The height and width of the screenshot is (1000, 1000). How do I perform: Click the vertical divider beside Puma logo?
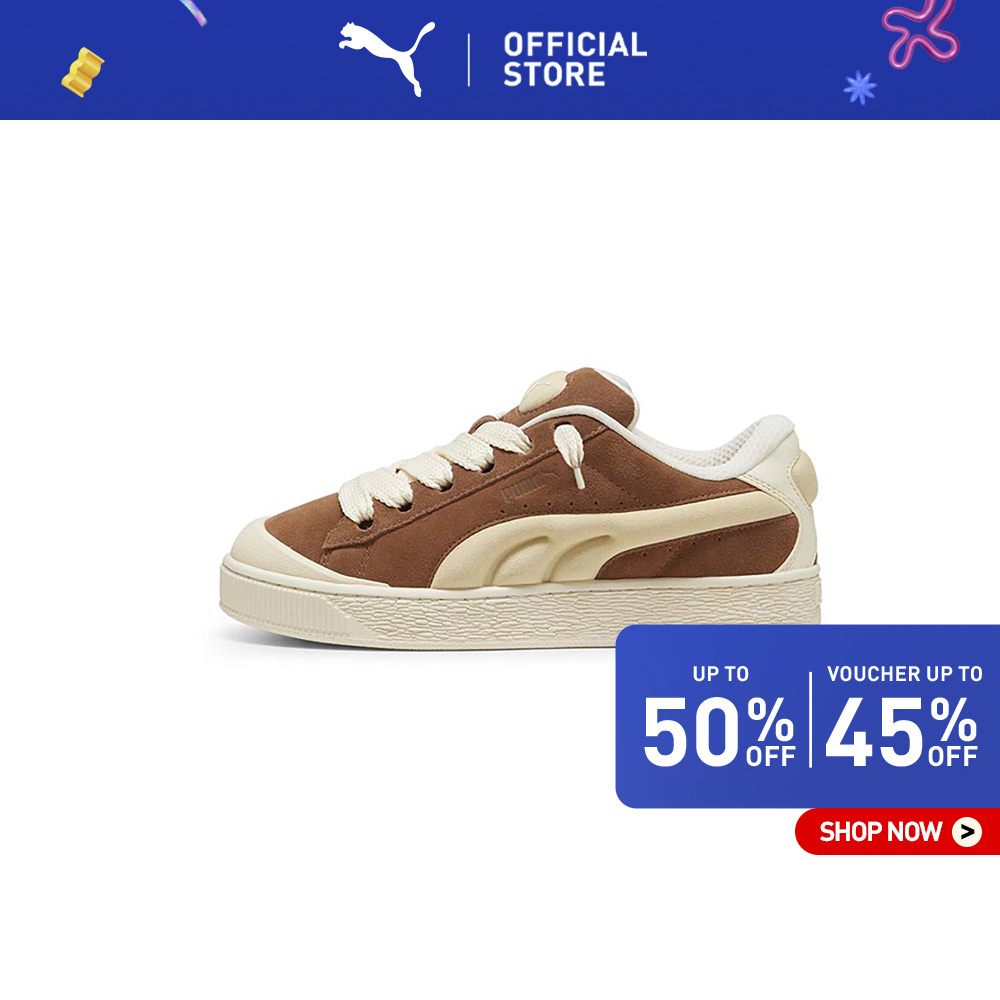point(469,60)
